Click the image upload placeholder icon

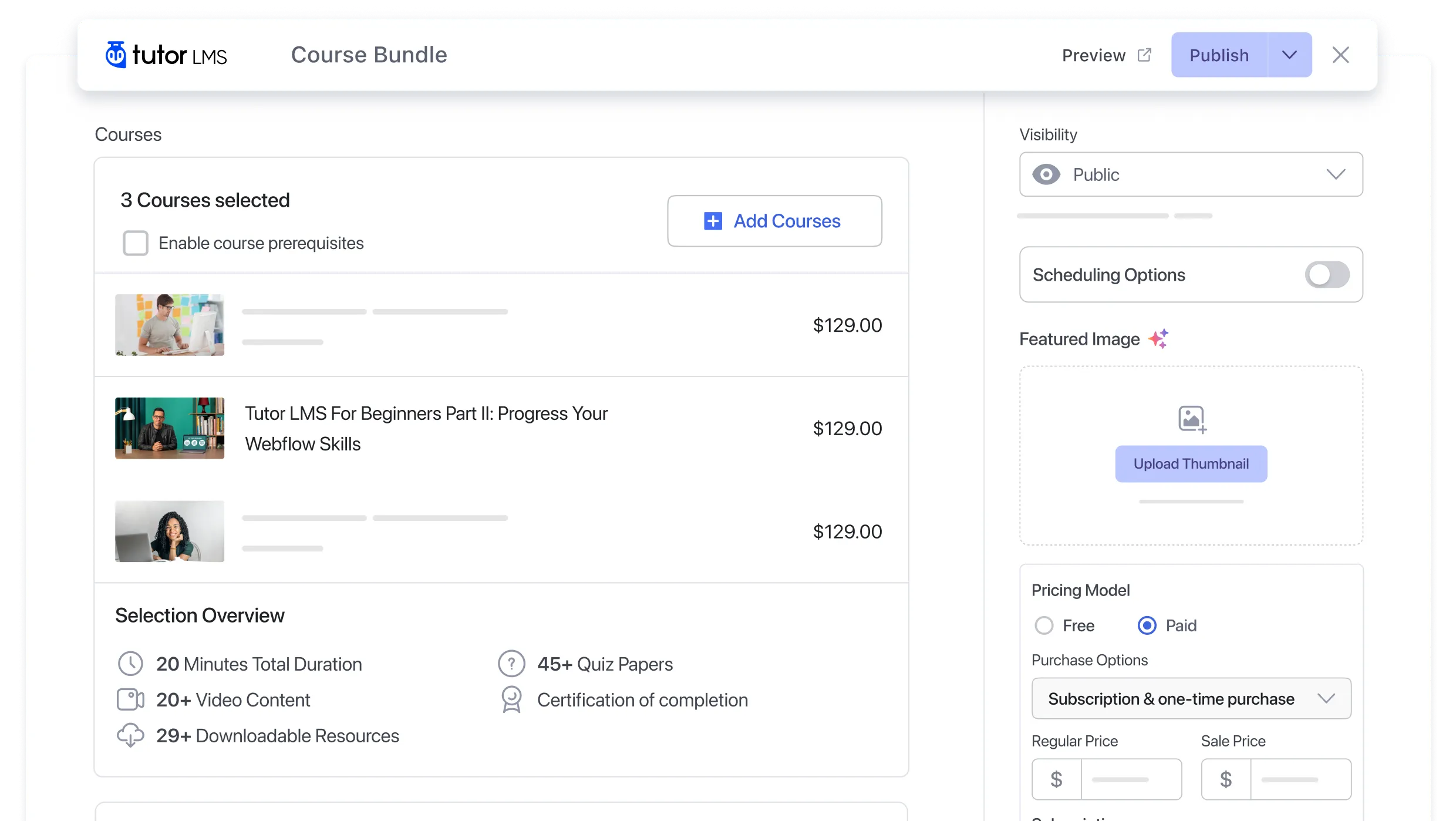[1192, 419]
